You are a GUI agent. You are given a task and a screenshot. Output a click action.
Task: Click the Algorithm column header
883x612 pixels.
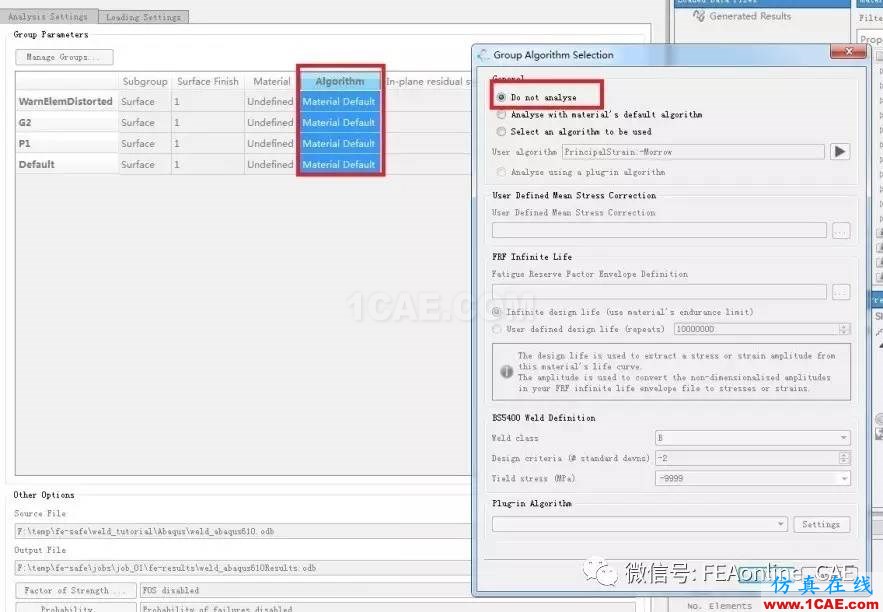340,81
